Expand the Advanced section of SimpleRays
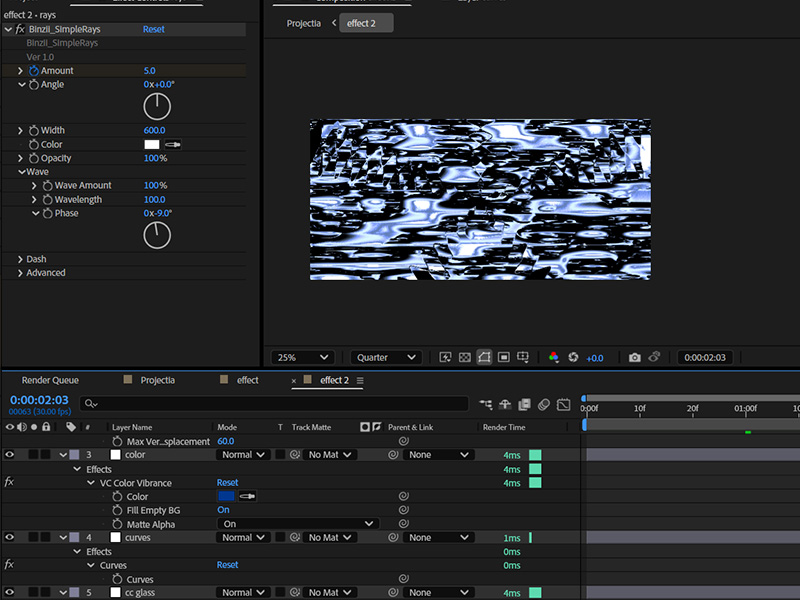This screenshot has width=800, height=600. [20, 273]
